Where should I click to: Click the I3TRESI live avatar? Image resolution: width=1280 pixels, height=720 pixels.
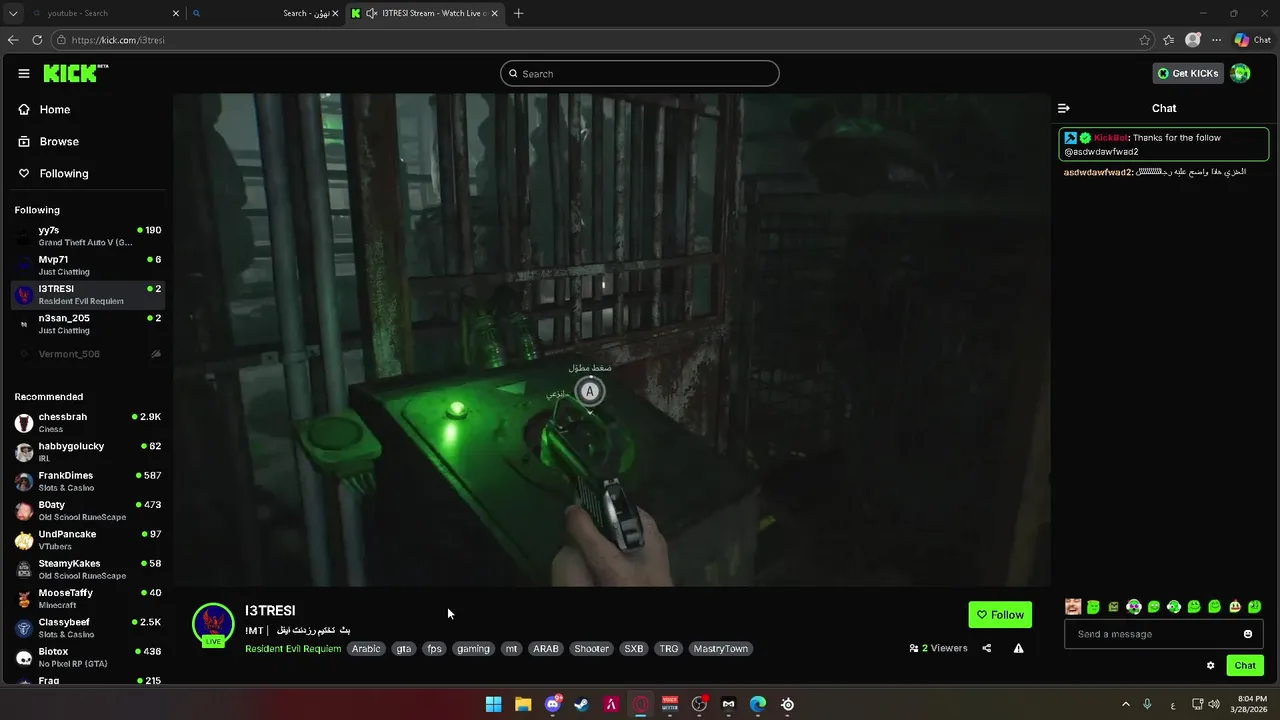(x=213, y=625)
